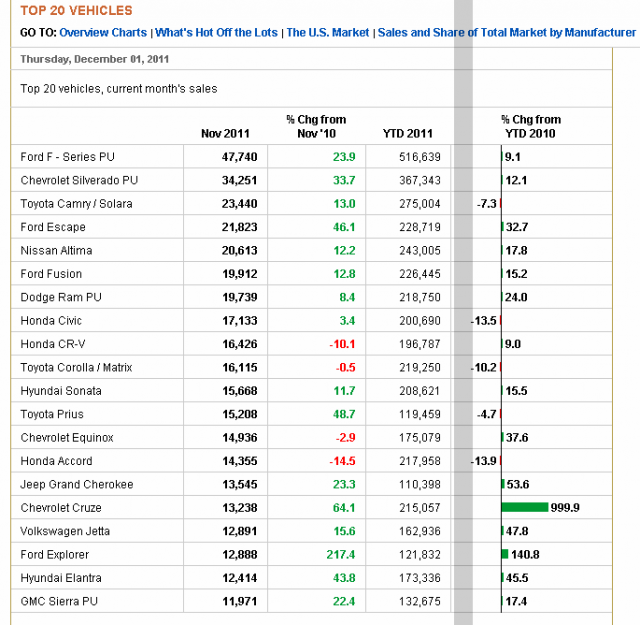
Task: Click the -7.3 YTD change for Camry
Action: (487, 204)
